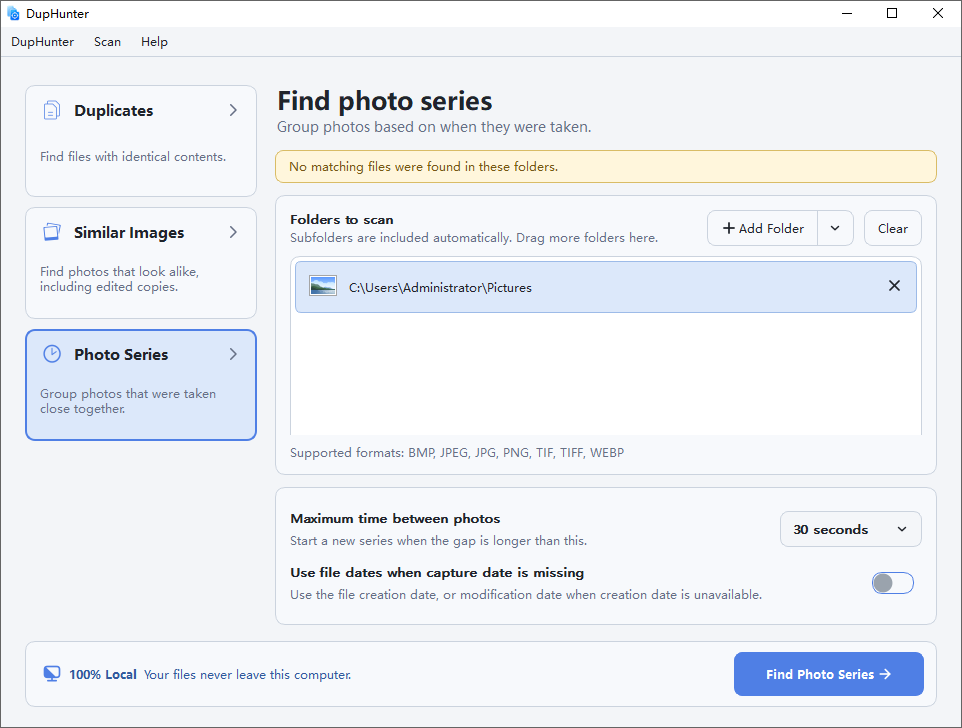The width and height of the screenshot is (962, 728).
Task: Open Similar Images via its chevron arrow
Action: pyautogui.click(x=233, y=232)
